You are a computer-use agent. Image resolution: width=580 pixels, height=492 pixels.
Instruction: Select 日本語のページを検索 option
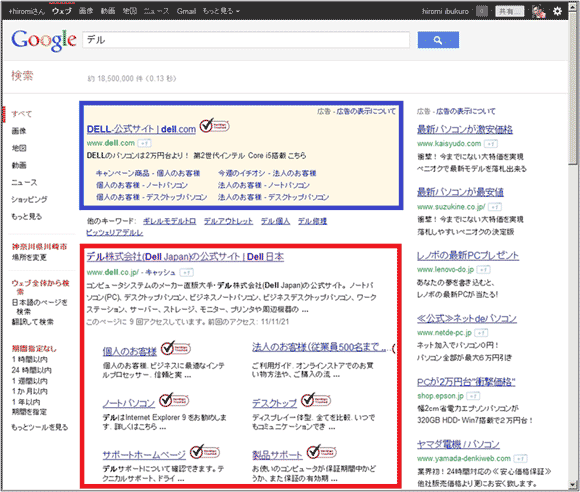(40, 307)
